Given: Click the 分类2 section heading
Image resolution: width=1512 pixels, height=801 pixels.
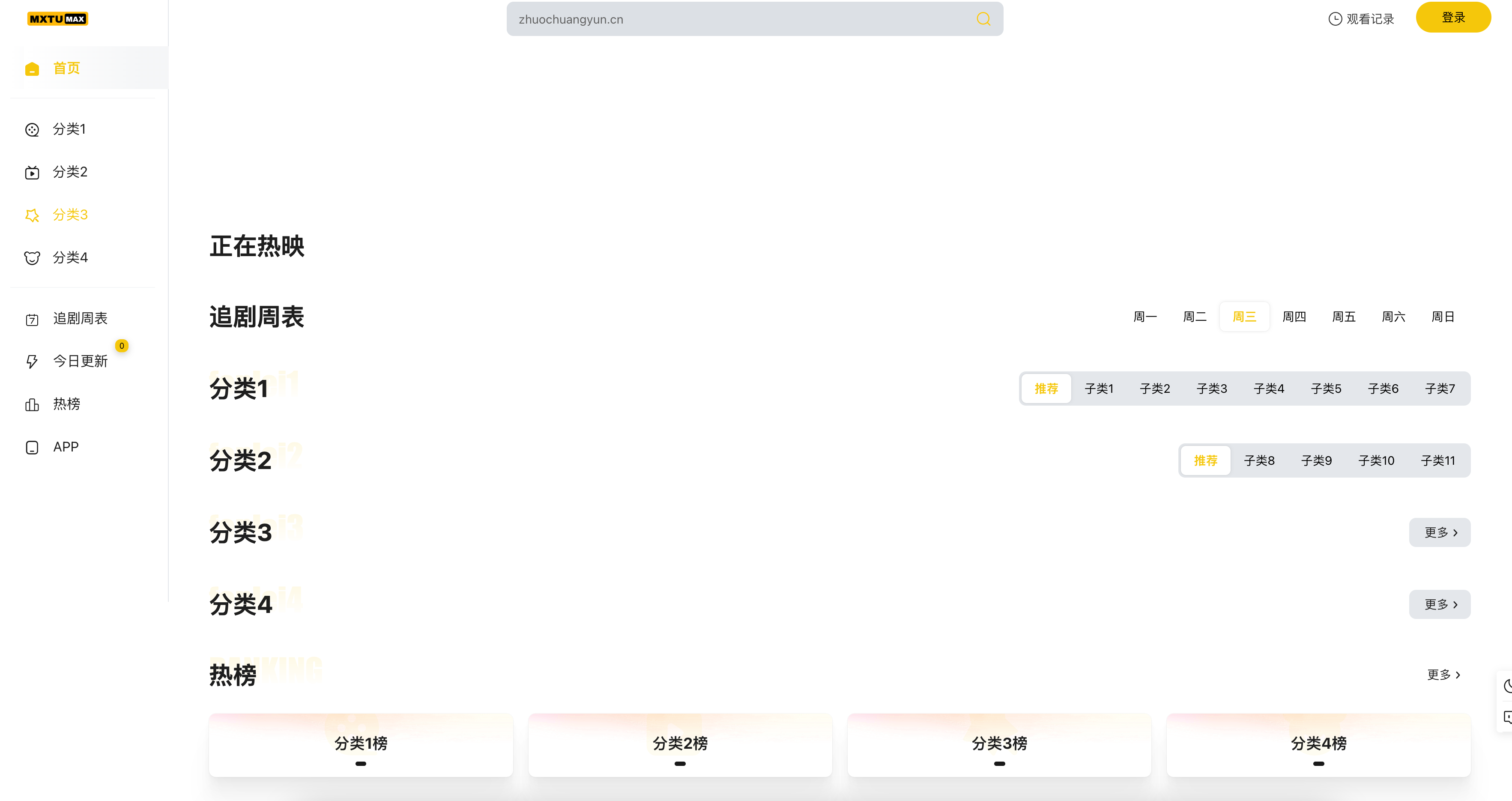Looking at the screenshot, I should 241,460.
